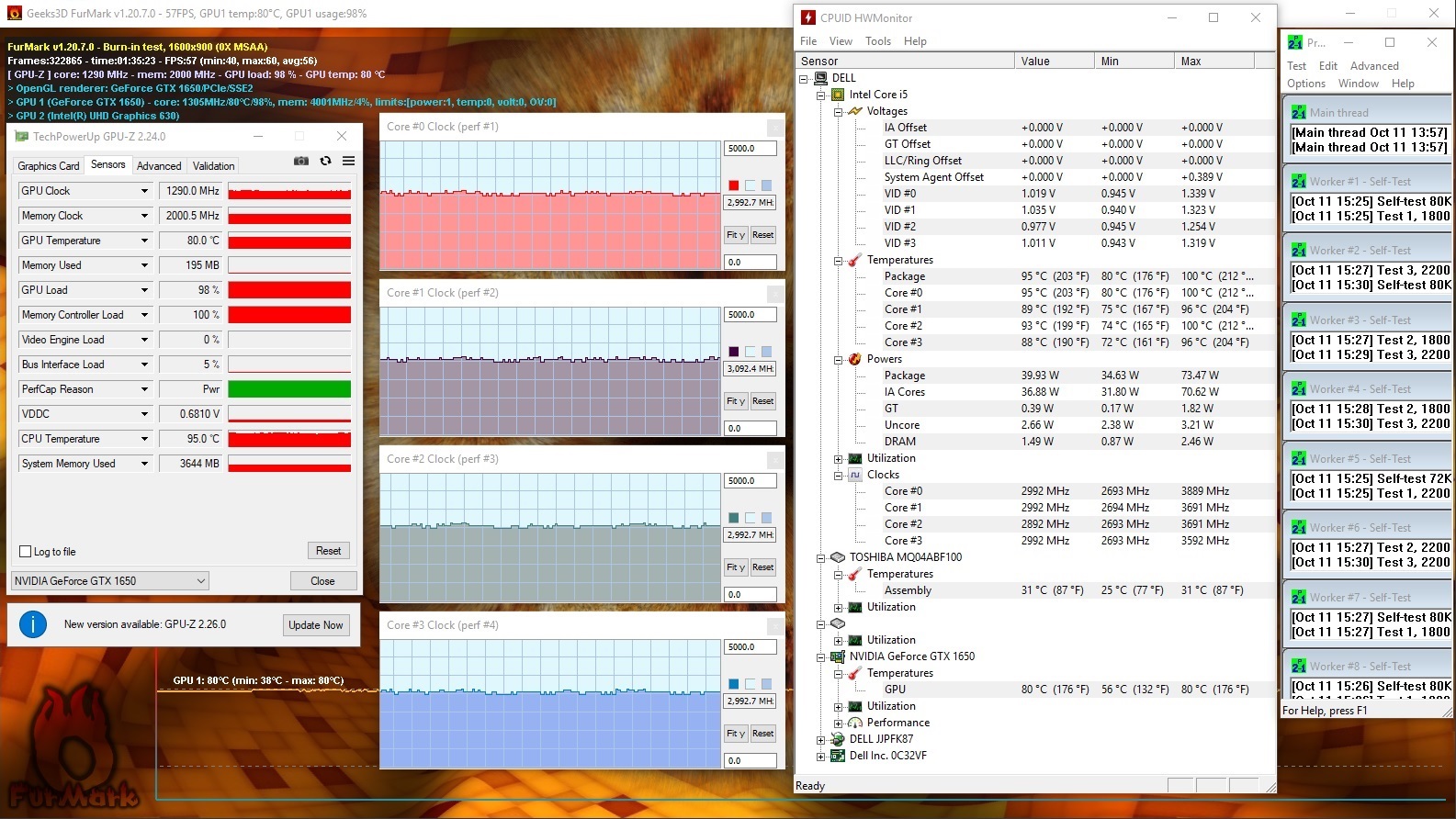Toggle white checkbox on Core #3 Clock graph
The height and width of the screenshot is (819, 1456).
pos(751,684)
